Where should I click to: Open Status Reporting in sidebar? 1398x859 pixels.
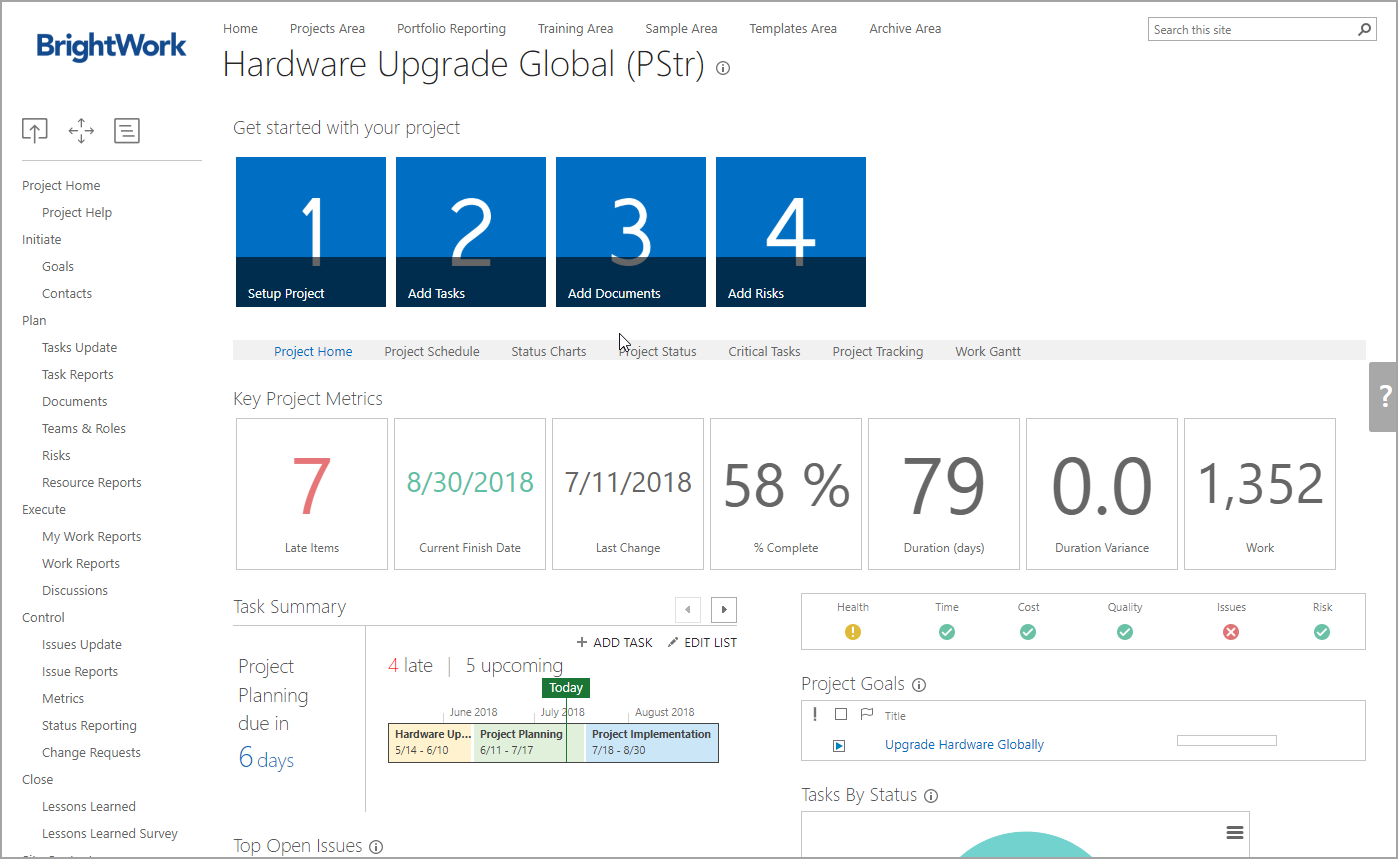point(89,726)
